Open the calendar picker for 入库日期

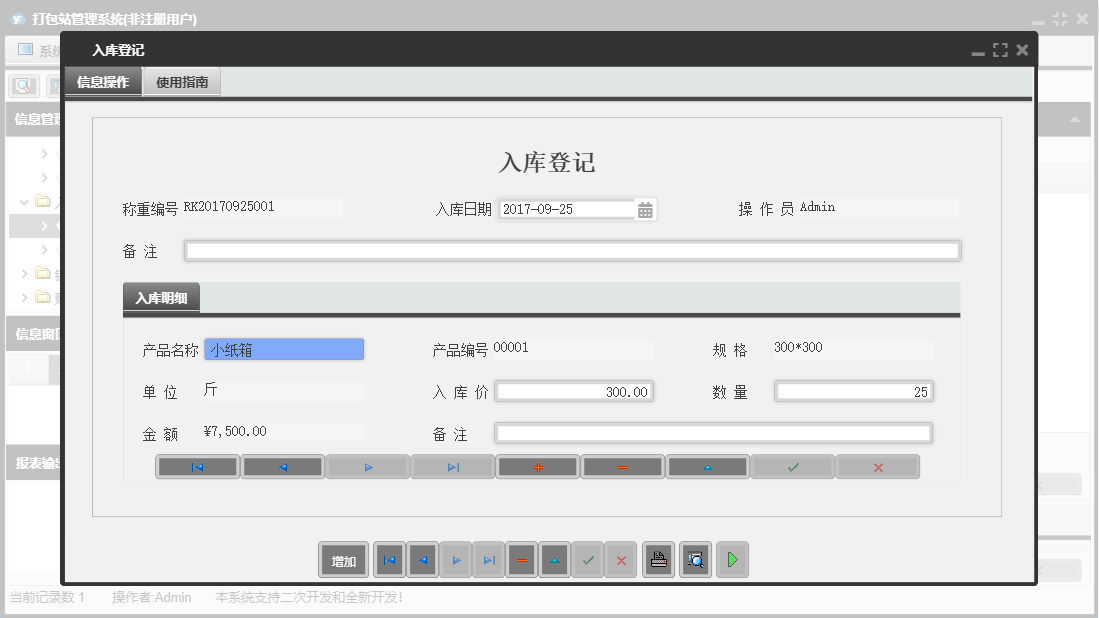click(x=647, y=209)
